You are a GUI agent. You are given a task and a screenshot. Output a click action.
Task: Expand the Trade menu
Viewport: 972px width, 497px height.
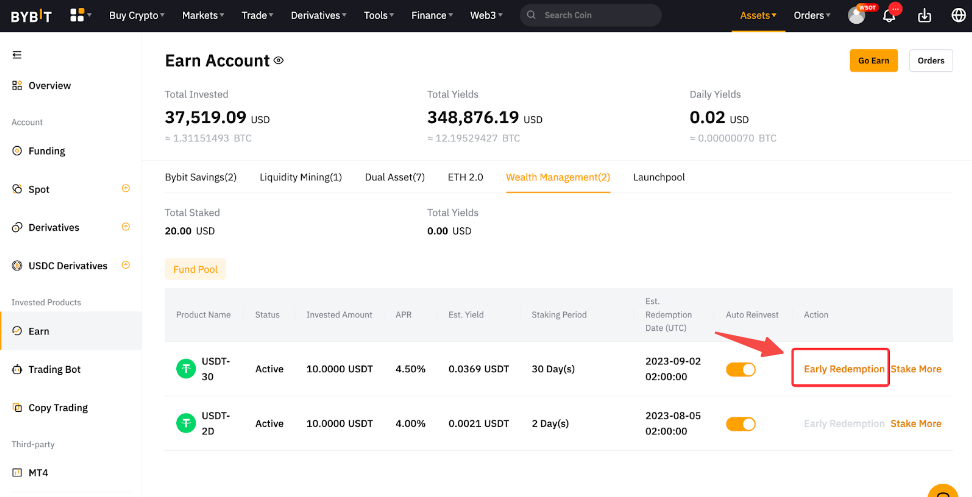pos(257,15)
